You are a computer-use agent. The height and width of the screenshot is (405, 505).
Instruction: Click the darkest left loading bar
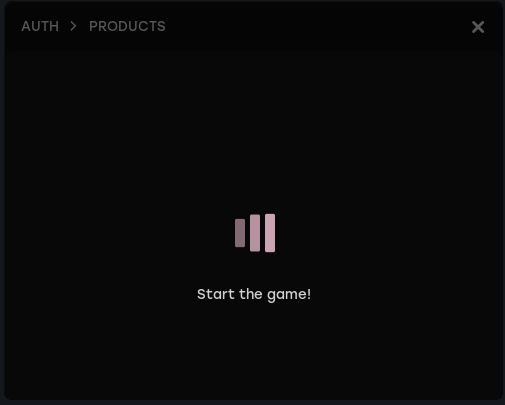pos(240,233)
